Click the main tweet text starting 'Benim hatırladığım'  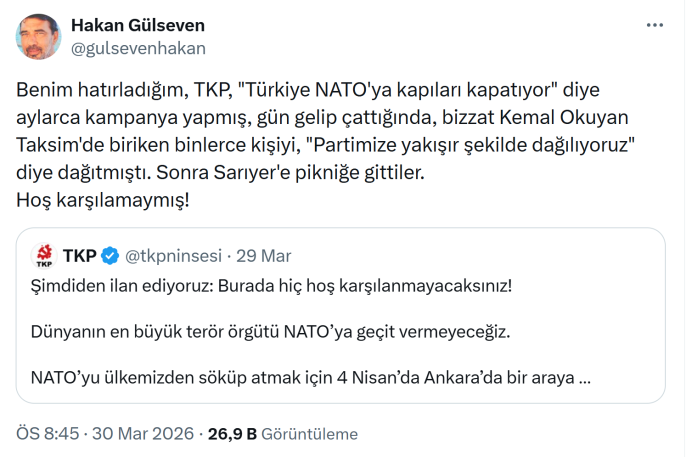[326, 145]
